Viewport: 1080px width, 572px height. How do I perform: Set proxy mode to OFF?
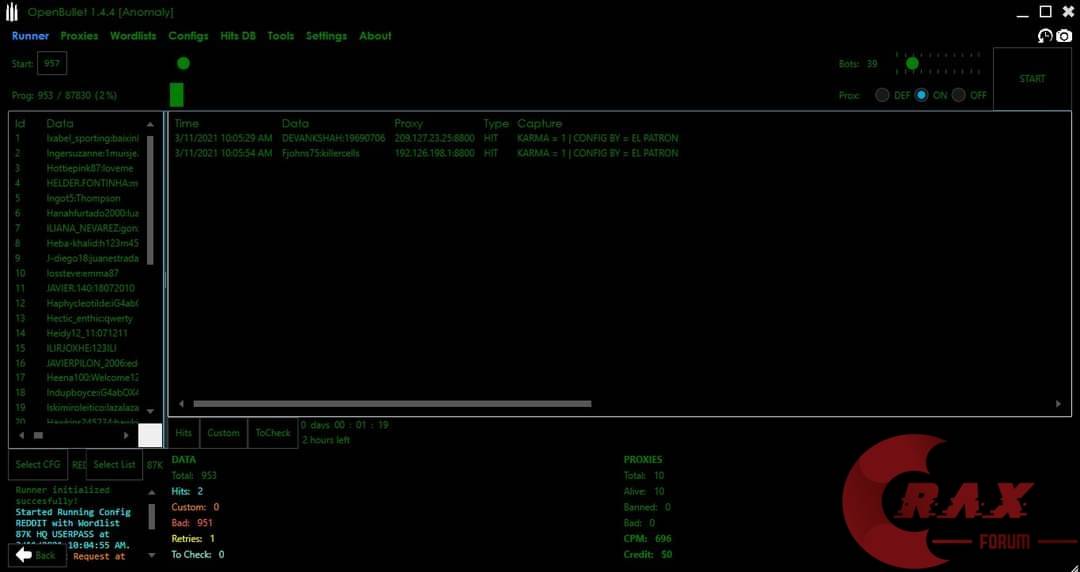(959, 95)
